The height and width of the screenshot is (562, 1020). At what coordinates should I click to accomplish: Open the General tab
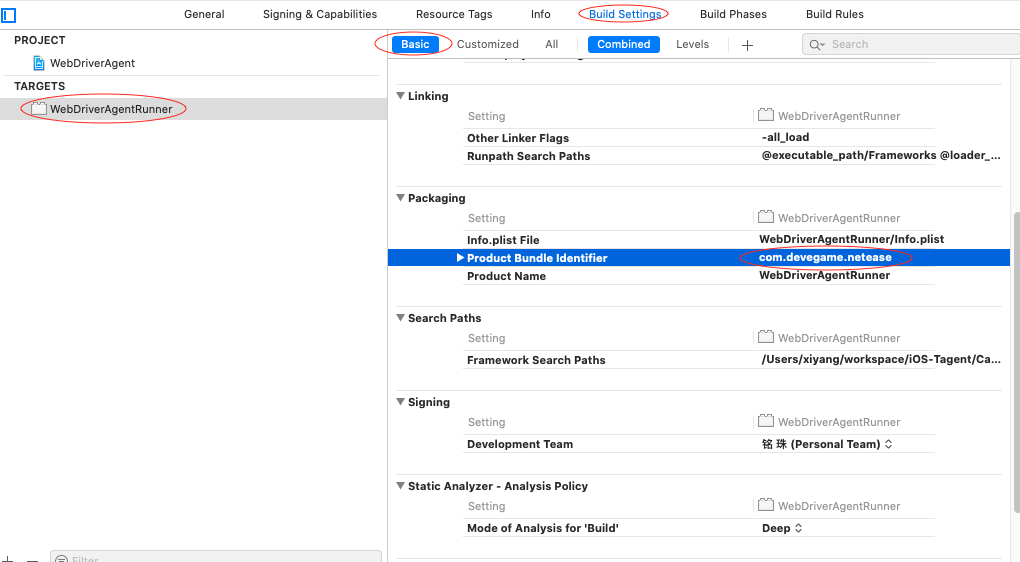tap(204, 14)
